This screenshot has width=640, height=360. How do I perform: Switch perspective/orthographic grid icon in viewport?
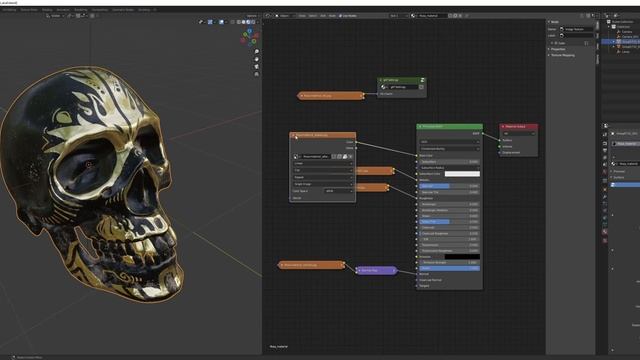tap(256, 74)
